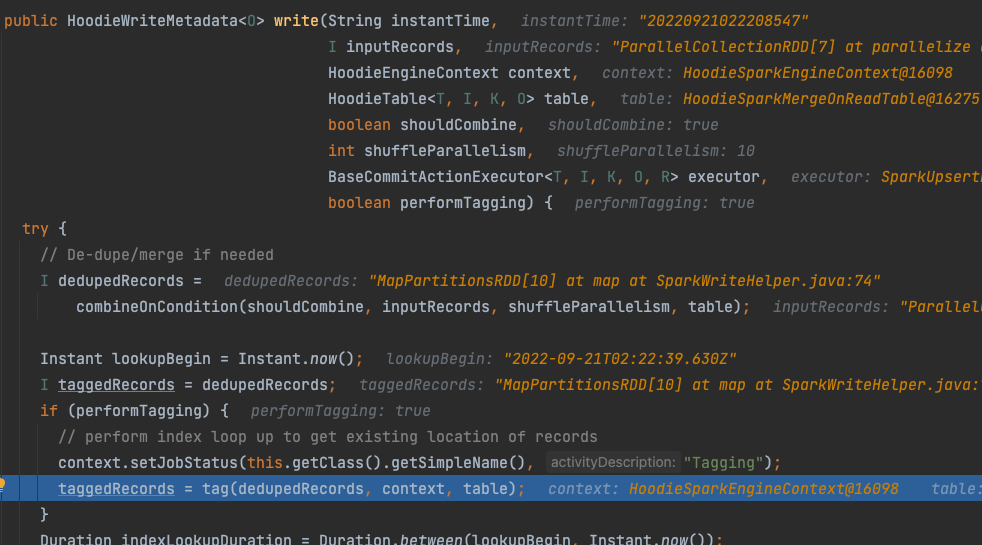Click the public keyword

(x=31, y=21)
